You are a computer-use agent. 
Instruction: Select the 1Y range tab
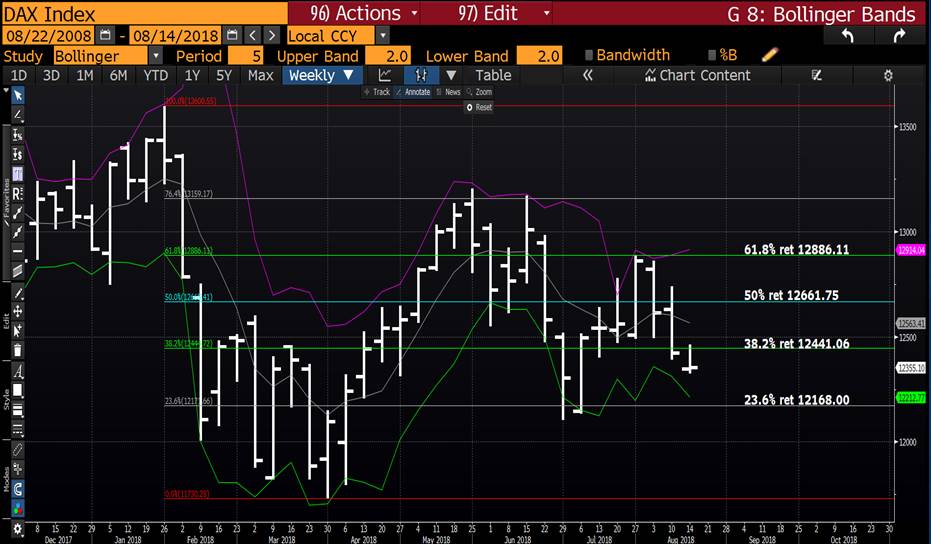[192, 75]
